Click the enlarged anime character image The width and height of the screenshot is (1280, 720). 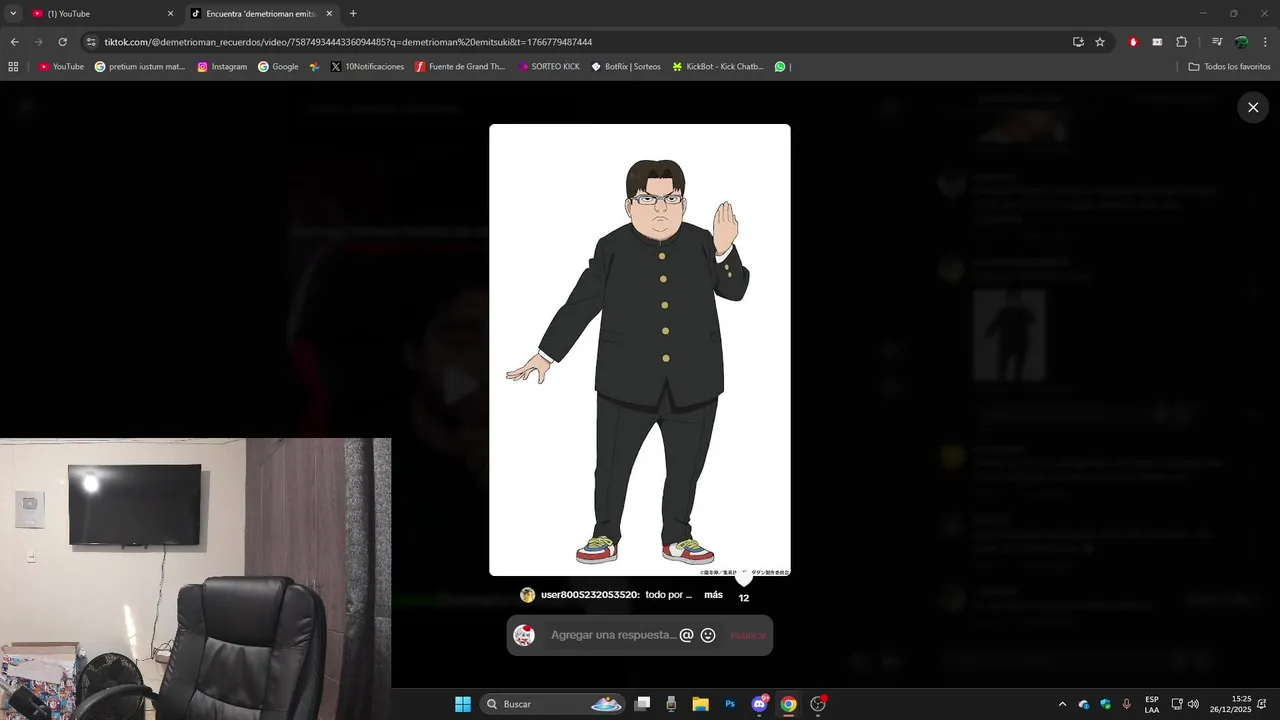click(x=640, y=350)
